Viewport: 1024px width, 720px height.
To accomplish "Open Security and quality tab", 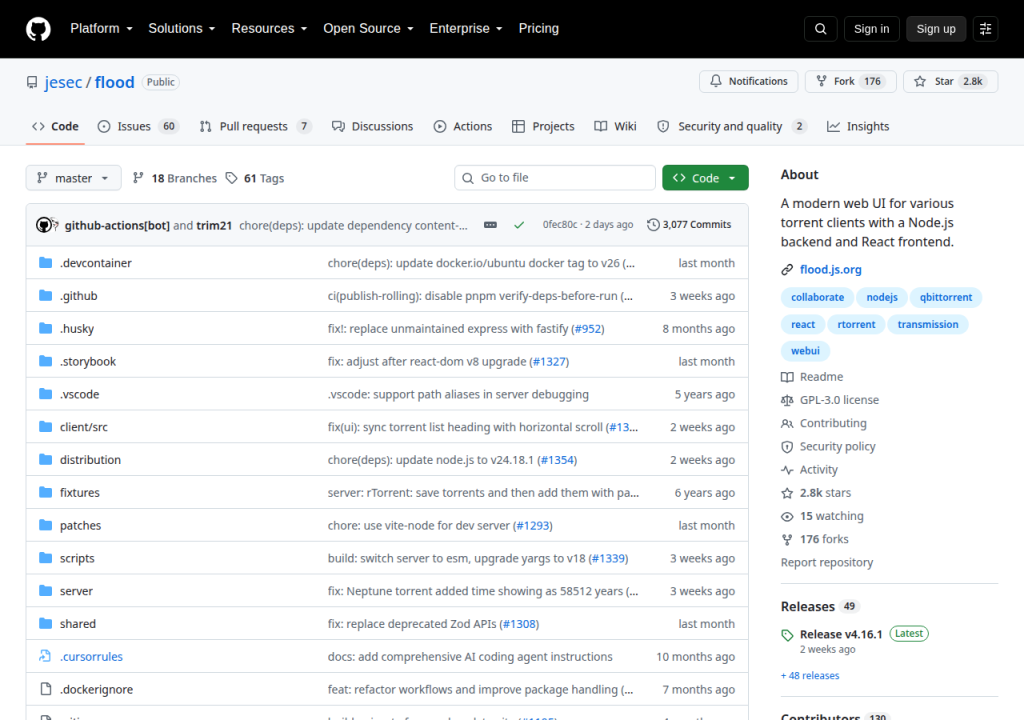I will 731,126.
